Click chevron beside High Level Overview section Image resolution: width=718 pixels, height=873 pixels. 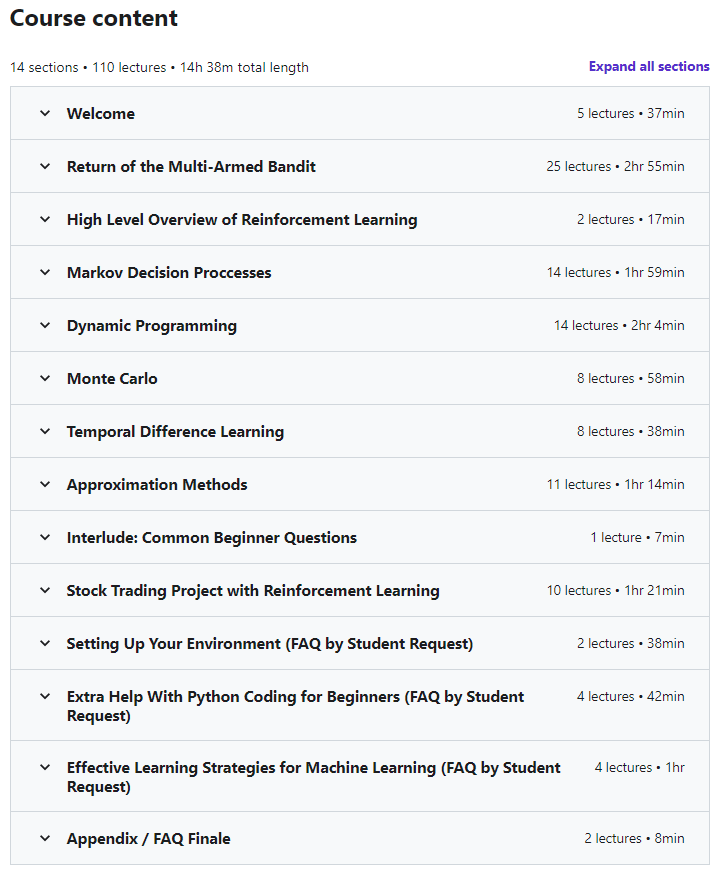click(45, 220)
